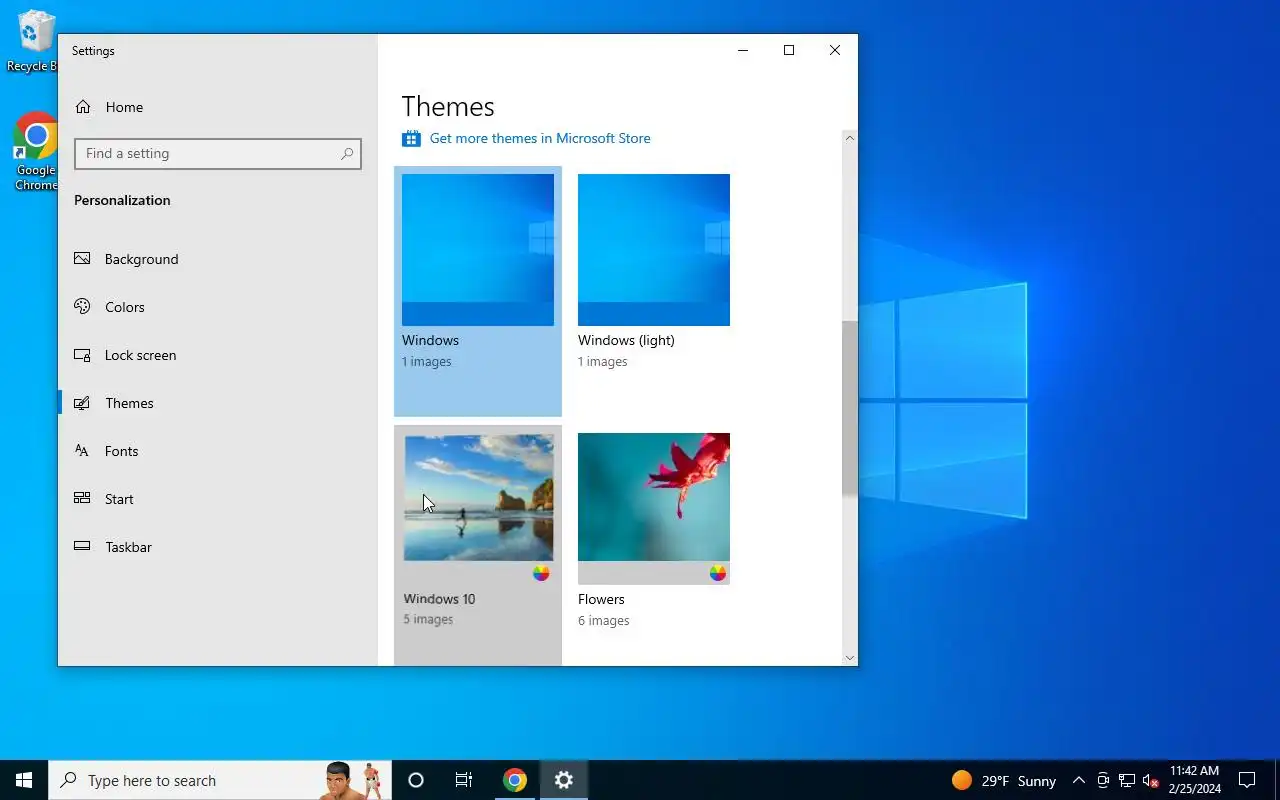Open the Windows Start menu button
Image resolution: width=1280 pixels, height=800 pixels.
point(24,780)
